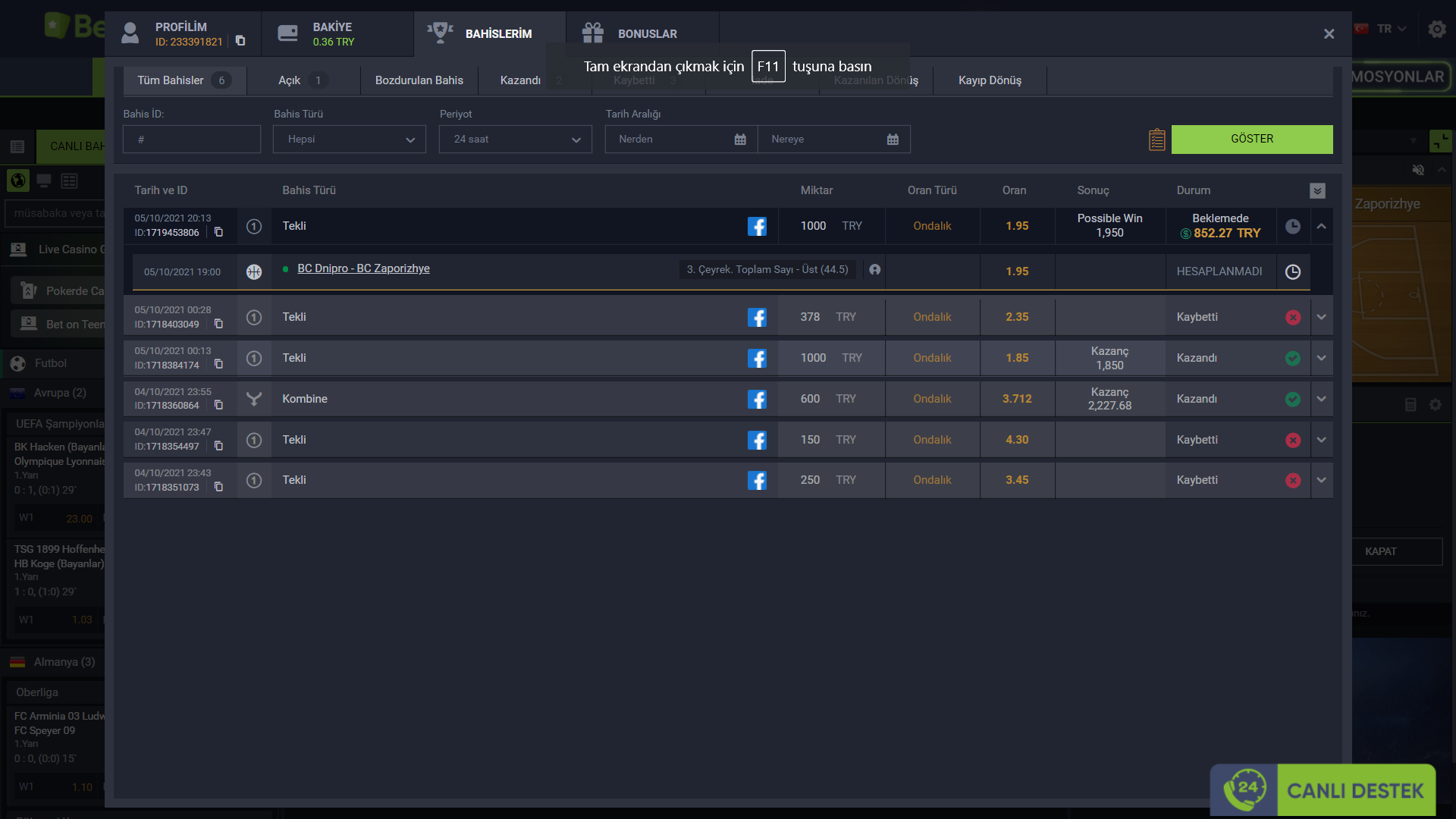Copy bet ID 1718351073
The height and width of the screenshot is (819, 1456).
click(218, 487)
